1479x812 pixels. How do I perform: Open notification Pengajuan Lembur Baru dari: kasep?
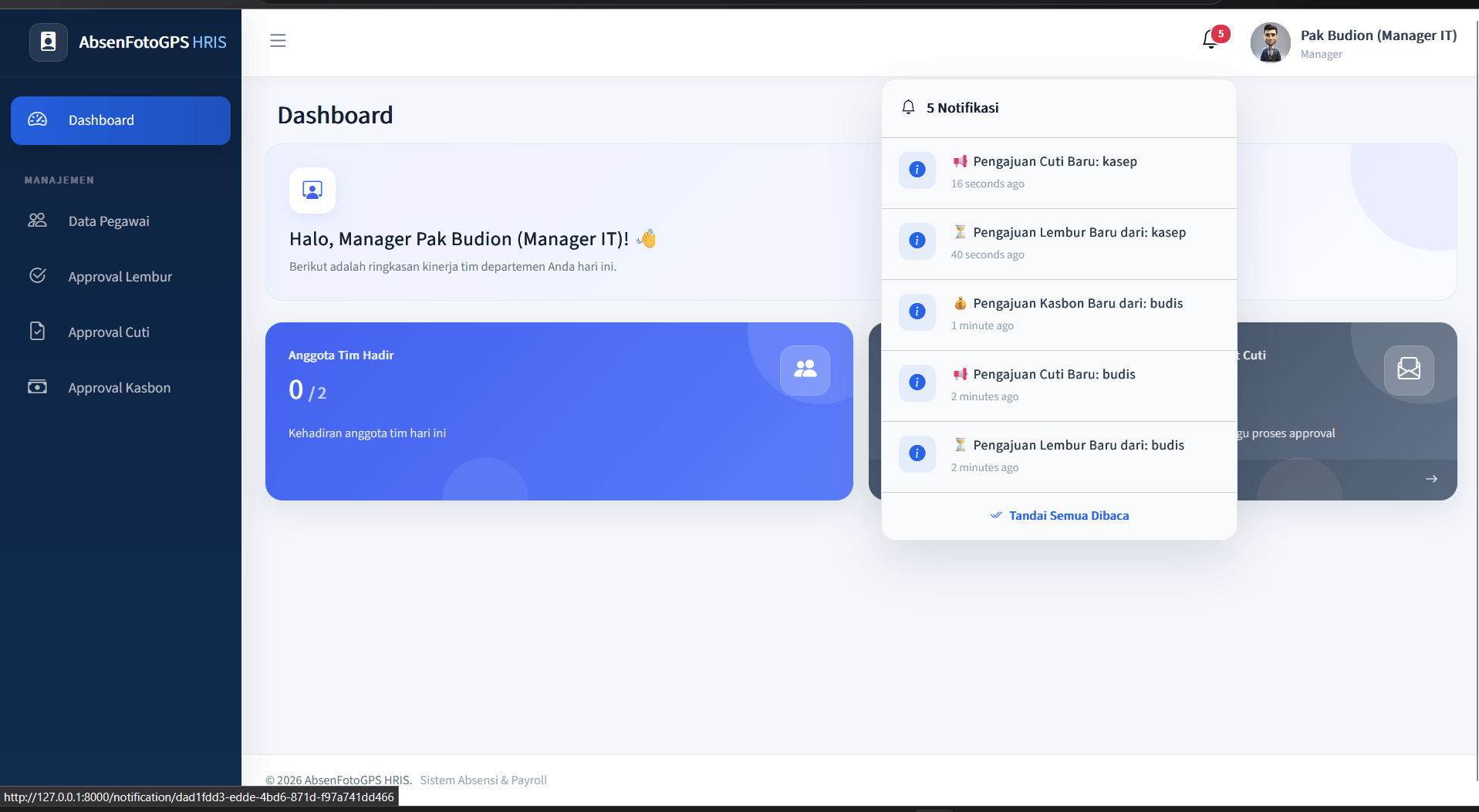point(1059,244)
